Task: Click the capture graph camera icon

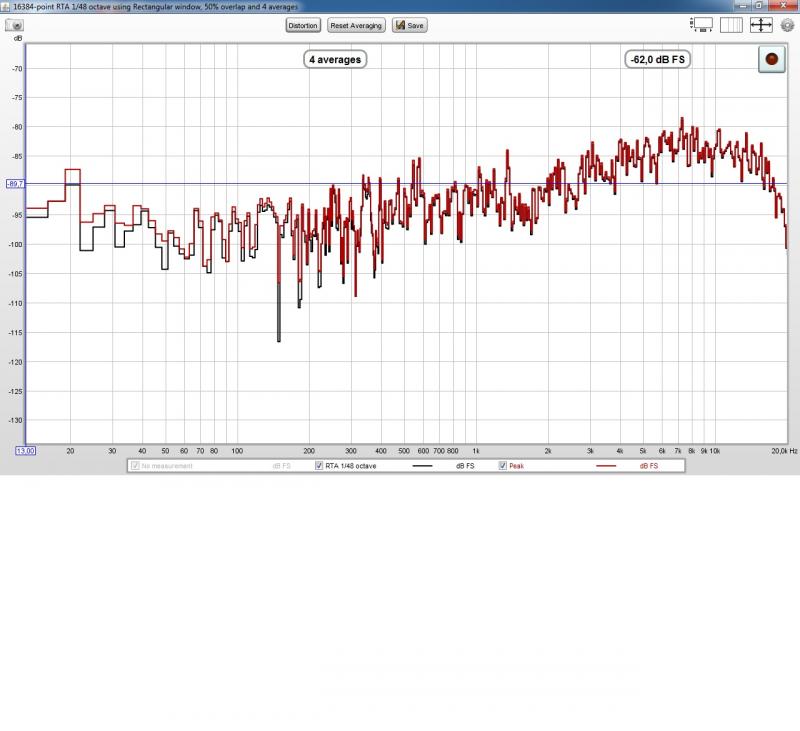Action: [14, 26]
